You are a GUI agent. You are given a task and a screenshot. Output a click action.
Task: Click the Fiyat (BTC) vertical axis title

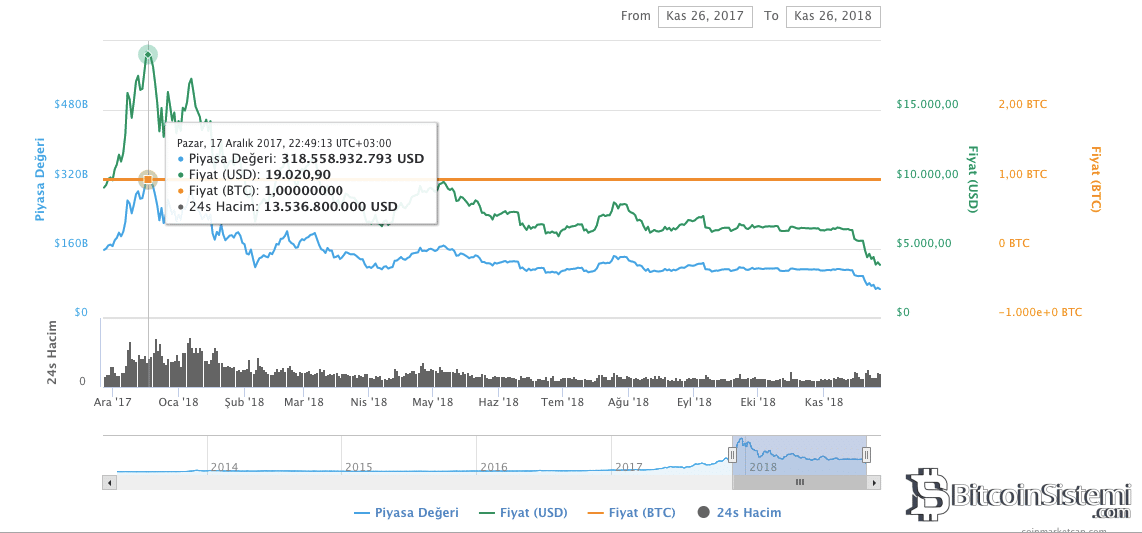1094,179
